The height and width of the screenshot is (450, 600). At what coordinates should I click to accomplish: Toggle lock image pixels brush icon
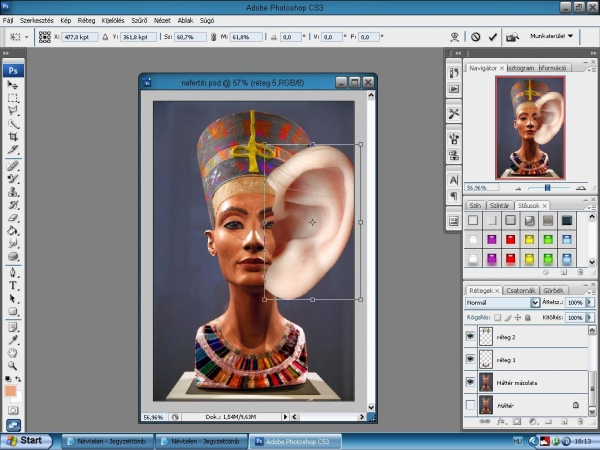[x=508, y=318]
